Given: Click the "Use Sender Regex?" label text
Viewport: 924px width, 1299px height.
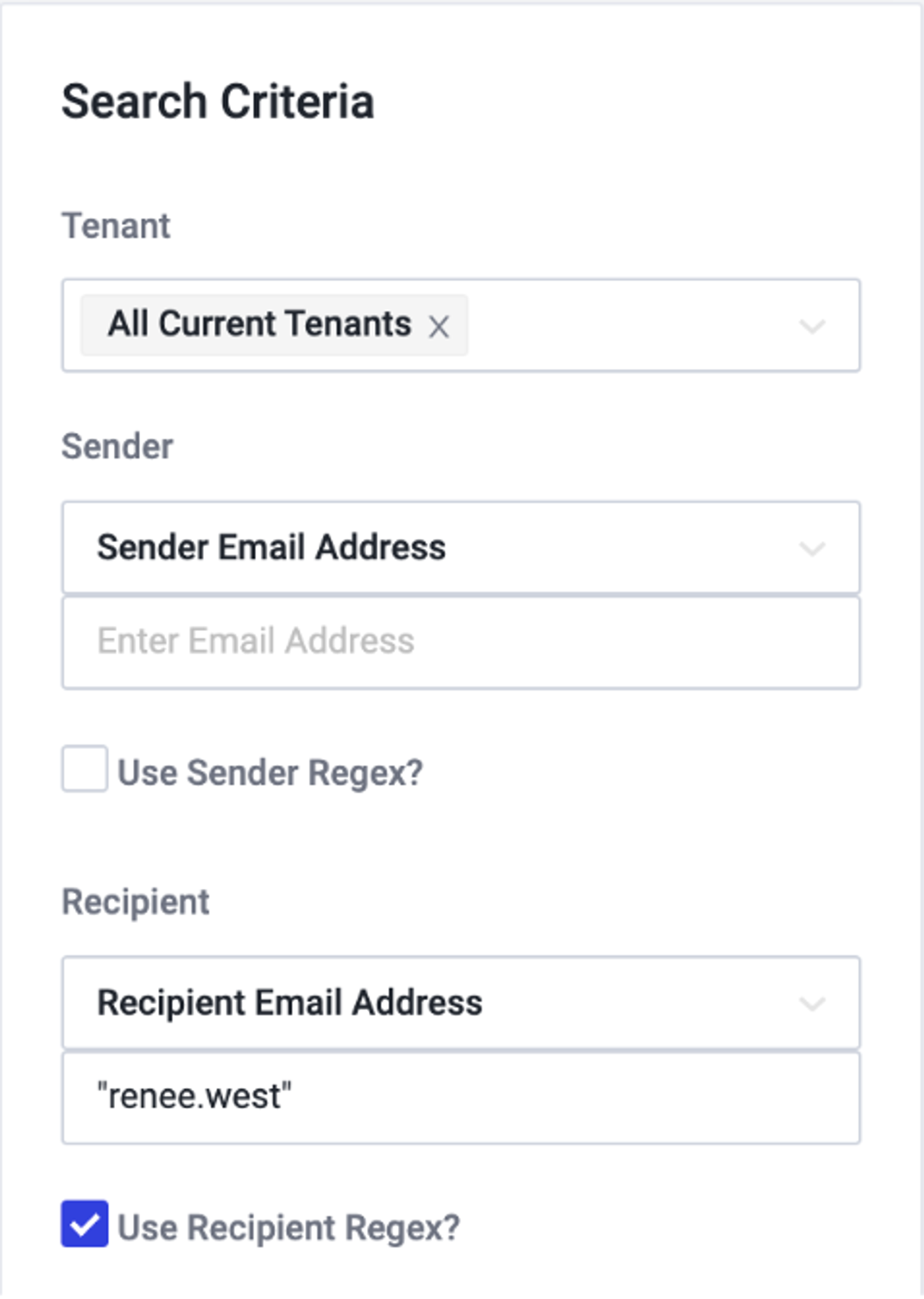Looking at the screenshot, I should 270,773.
